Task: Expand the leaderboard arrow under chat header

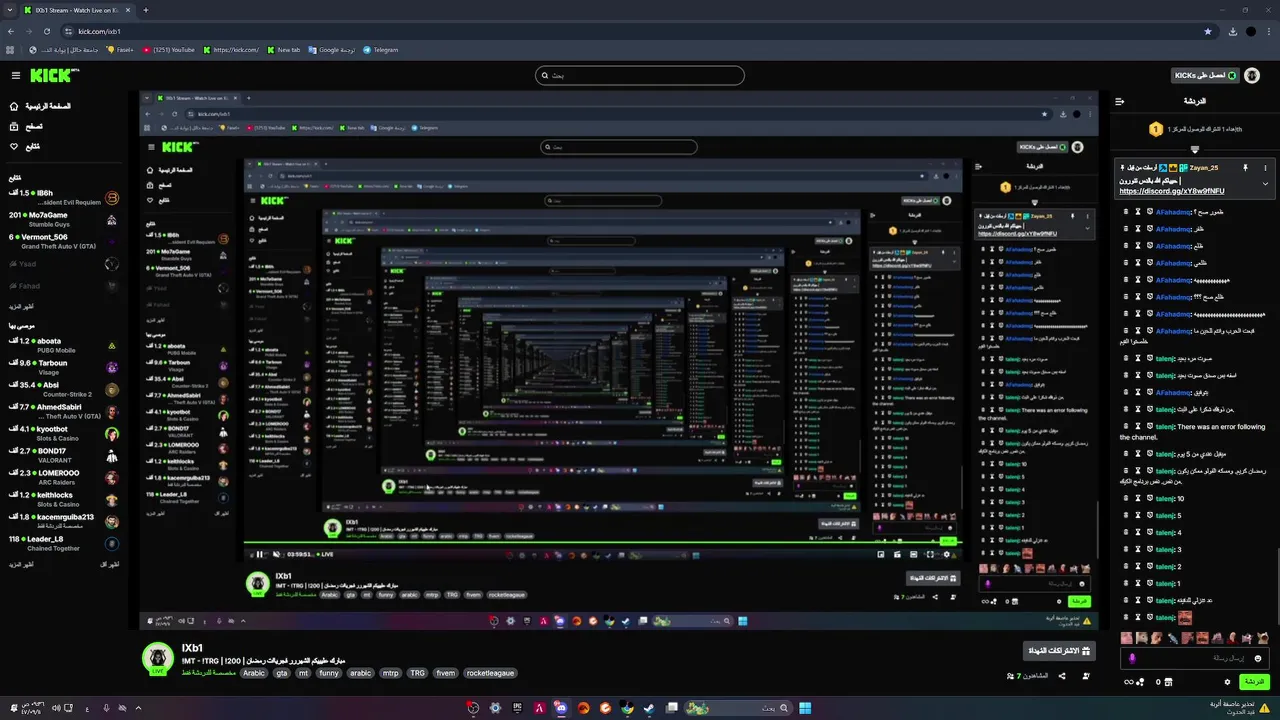Action: [1194, 149]
